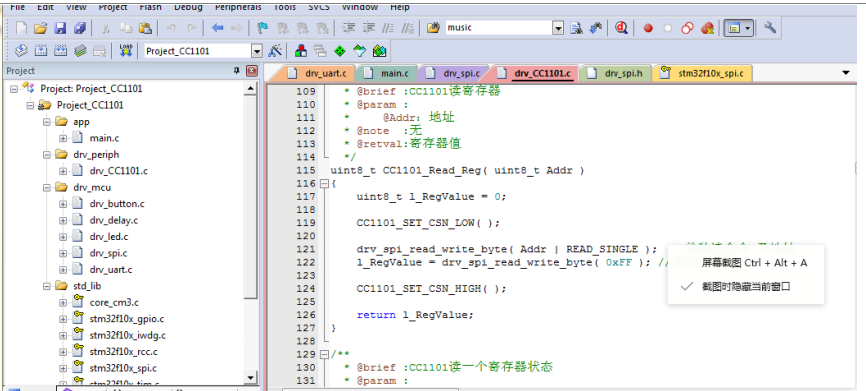The height and width of the screenshot is (391, 866).
Task: Manage project items icon
Action: coord(301,51)
